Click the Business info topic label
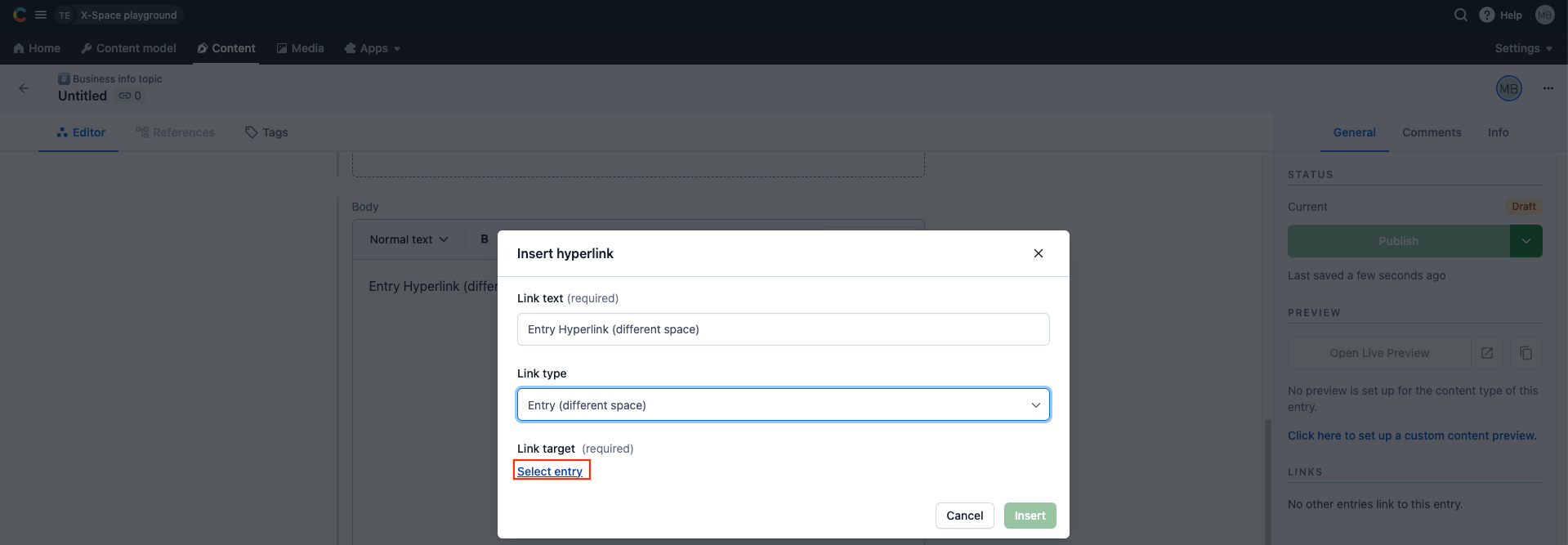 click(117, 79)
